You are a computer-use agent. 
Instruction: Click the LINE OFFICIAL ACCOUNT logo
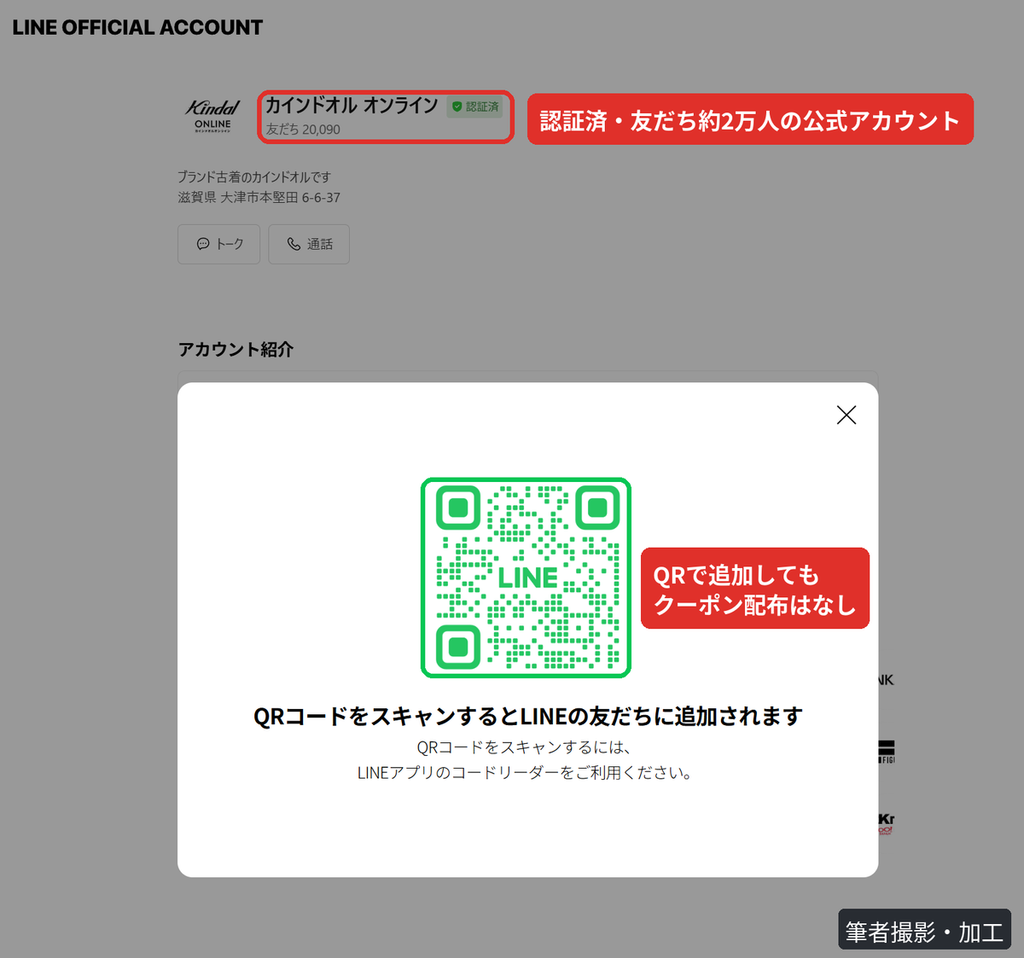point(137,27)
